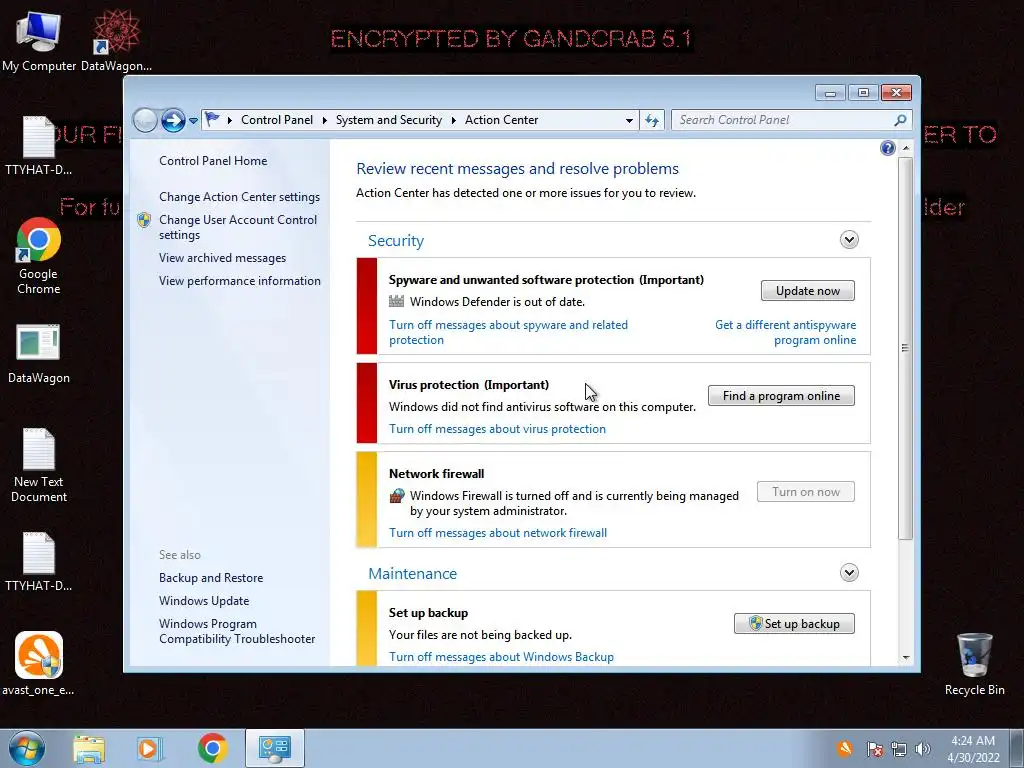This screenshot has width=1024, height=768.
Task: Expand the arrow after System and Security breadcrumb
Action: tap(453, 120)
